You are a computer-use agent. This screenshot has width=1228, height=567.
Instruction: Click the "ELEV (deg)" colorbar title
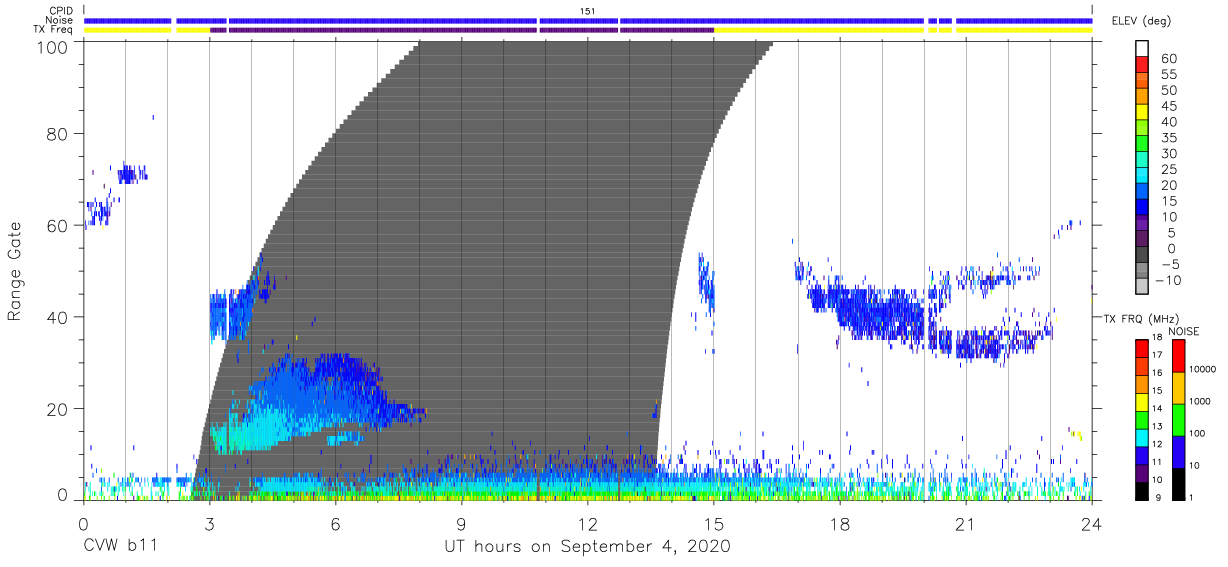[x=1141, y=21]
